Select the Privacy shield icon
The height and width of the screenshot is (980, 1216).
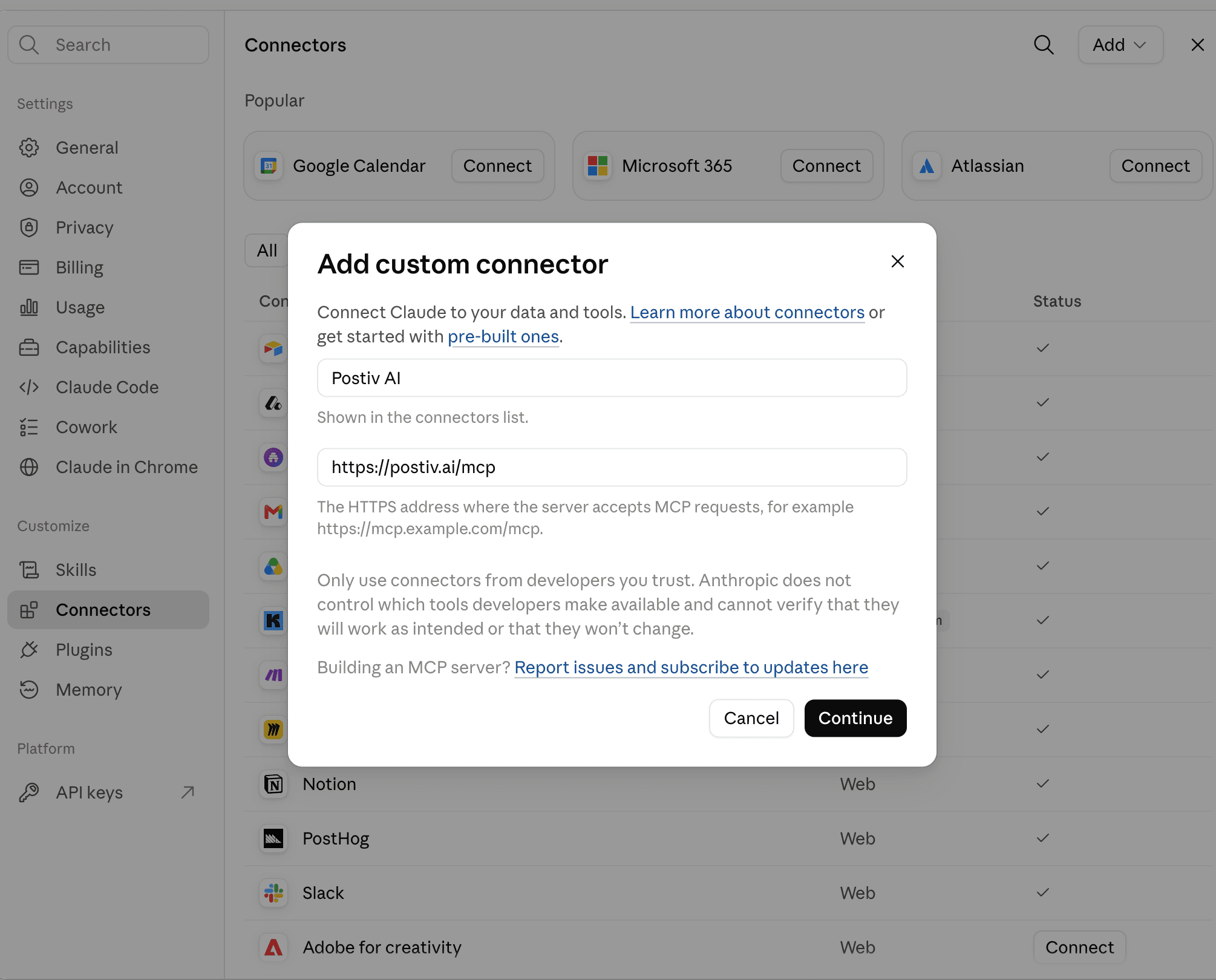pos(29,227)
